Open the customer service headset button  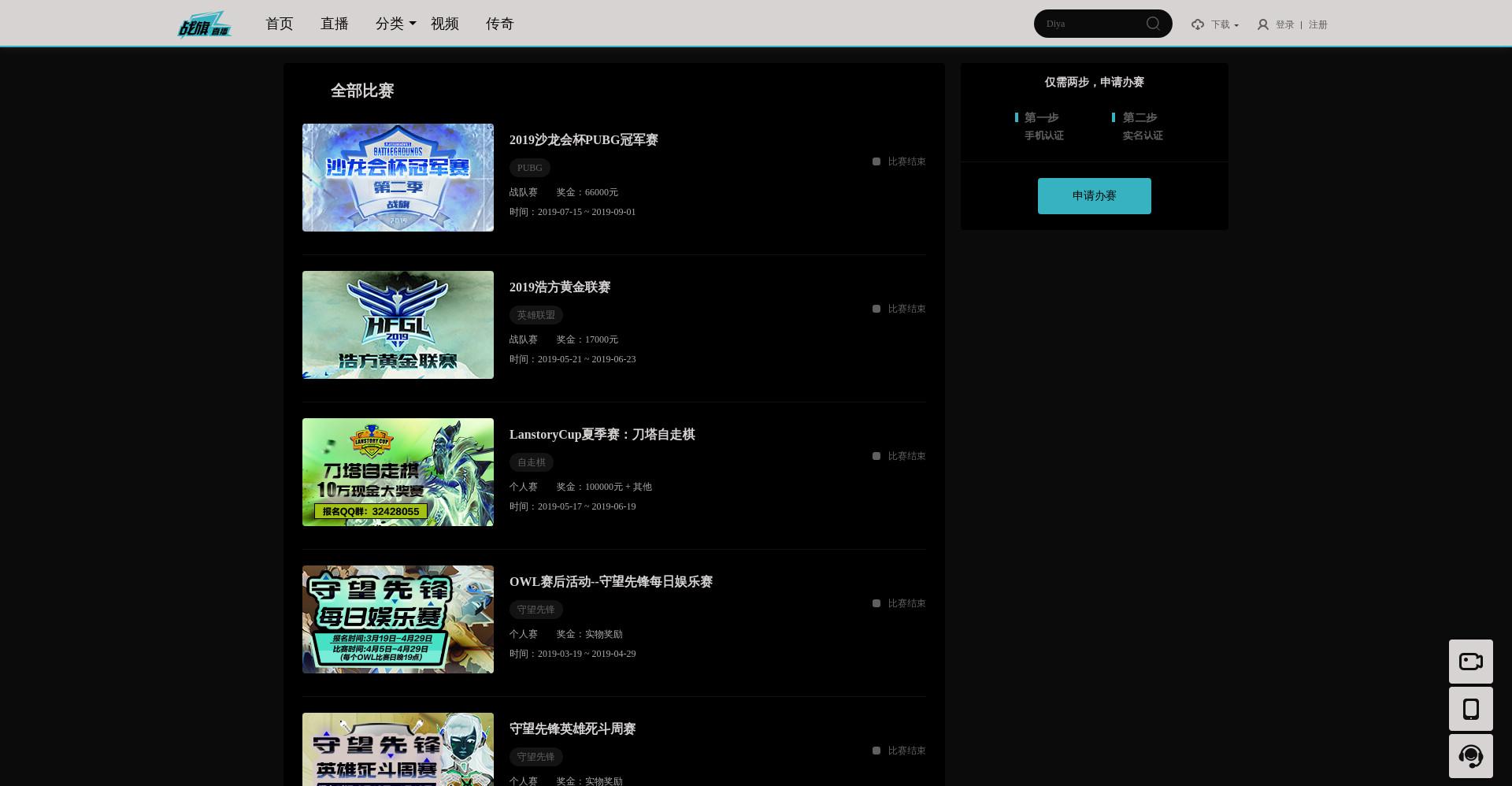[x=1471, y=756]
